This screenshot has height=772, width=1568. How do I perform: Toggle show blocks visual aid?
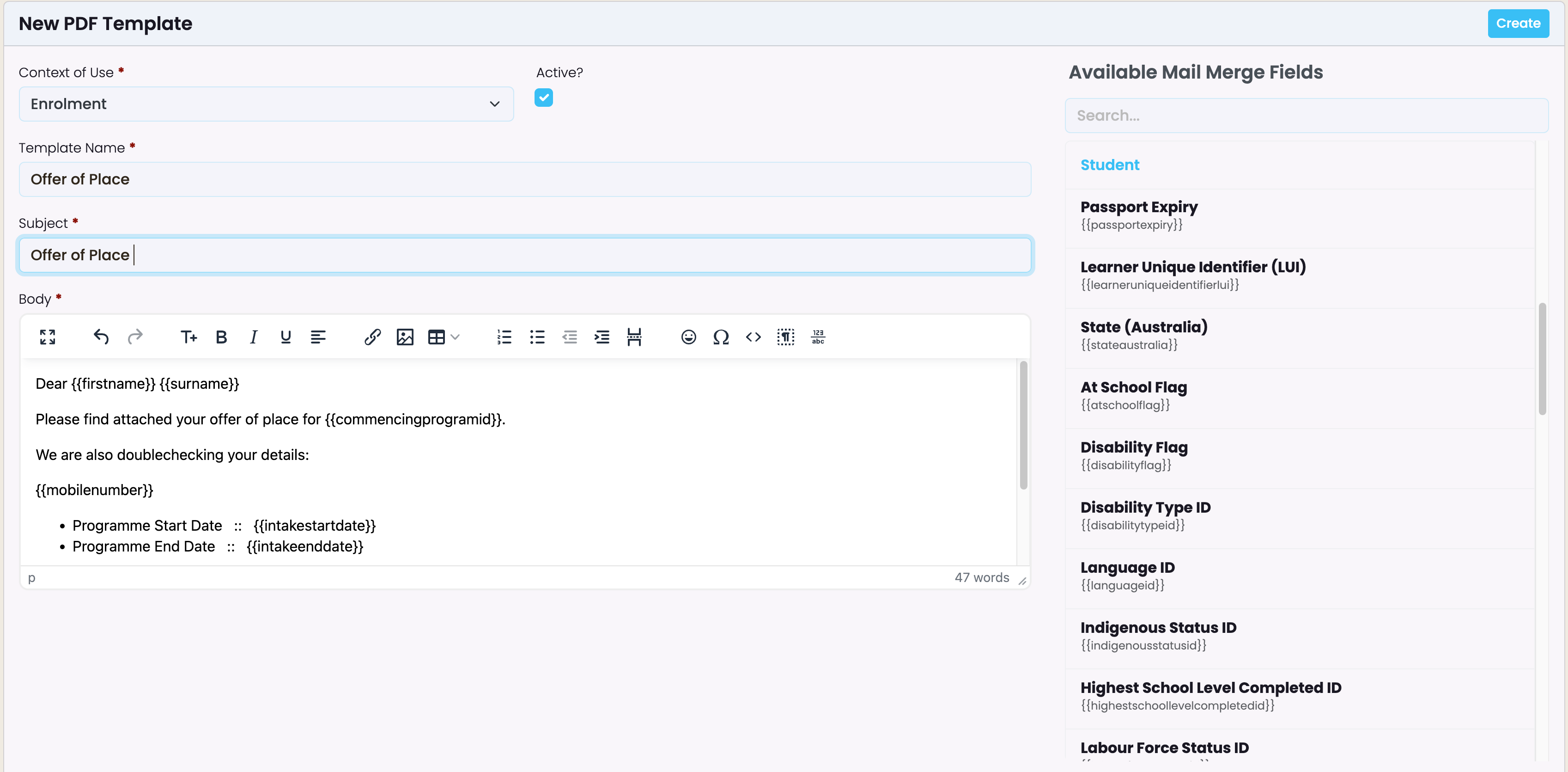point(785,337)
